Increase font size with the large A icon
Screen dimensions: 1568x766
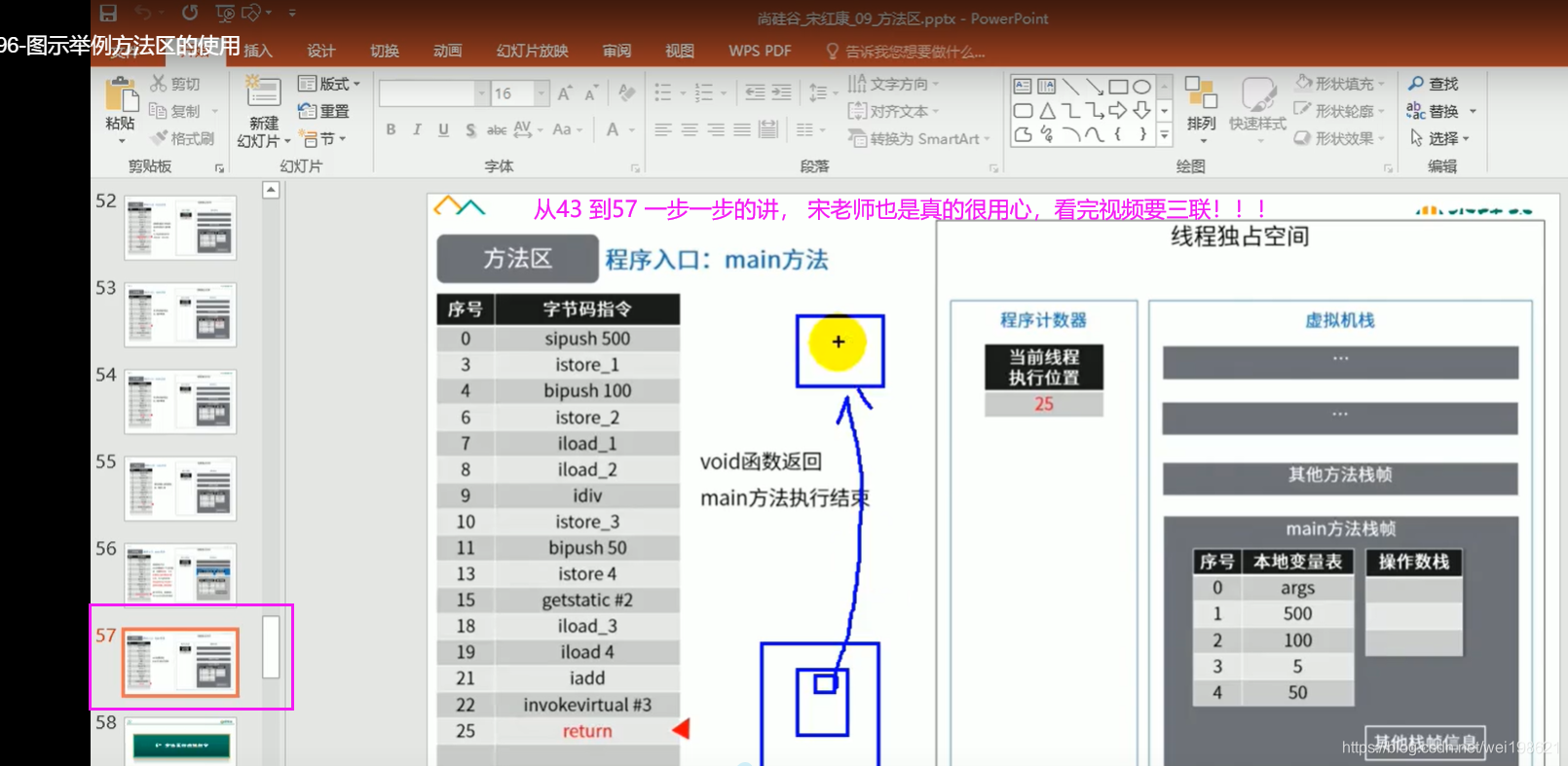pos(565,93)
